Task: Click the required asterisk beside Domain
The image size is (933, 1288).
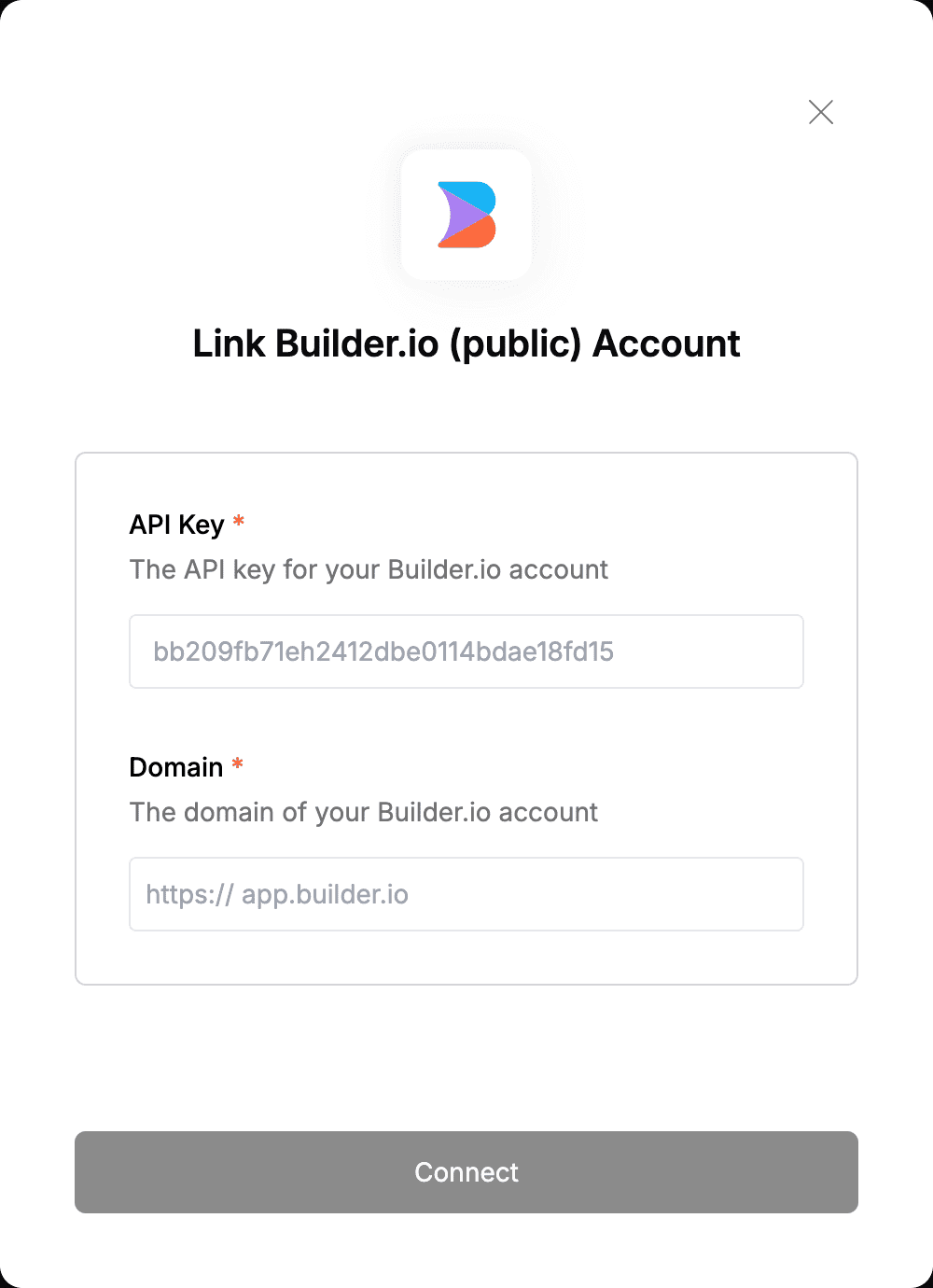Action: [x=238, y=763]
